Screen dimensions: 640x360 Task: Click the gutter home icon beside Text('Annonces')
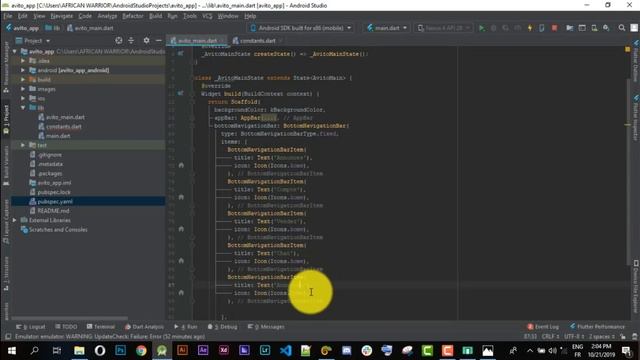tap(181, 165)
